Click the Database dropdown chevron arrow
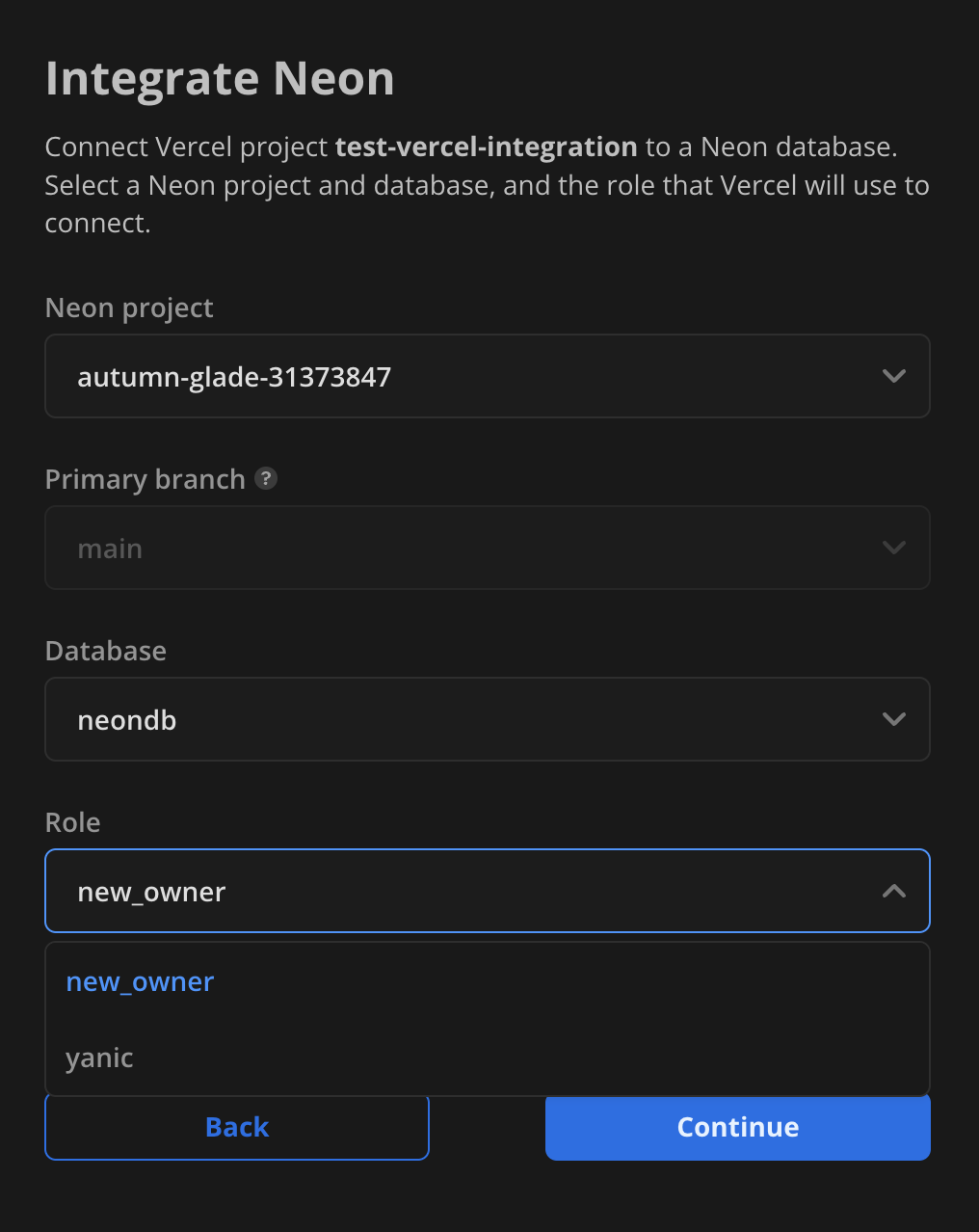The image size is (979, 1232). point(893,719)
